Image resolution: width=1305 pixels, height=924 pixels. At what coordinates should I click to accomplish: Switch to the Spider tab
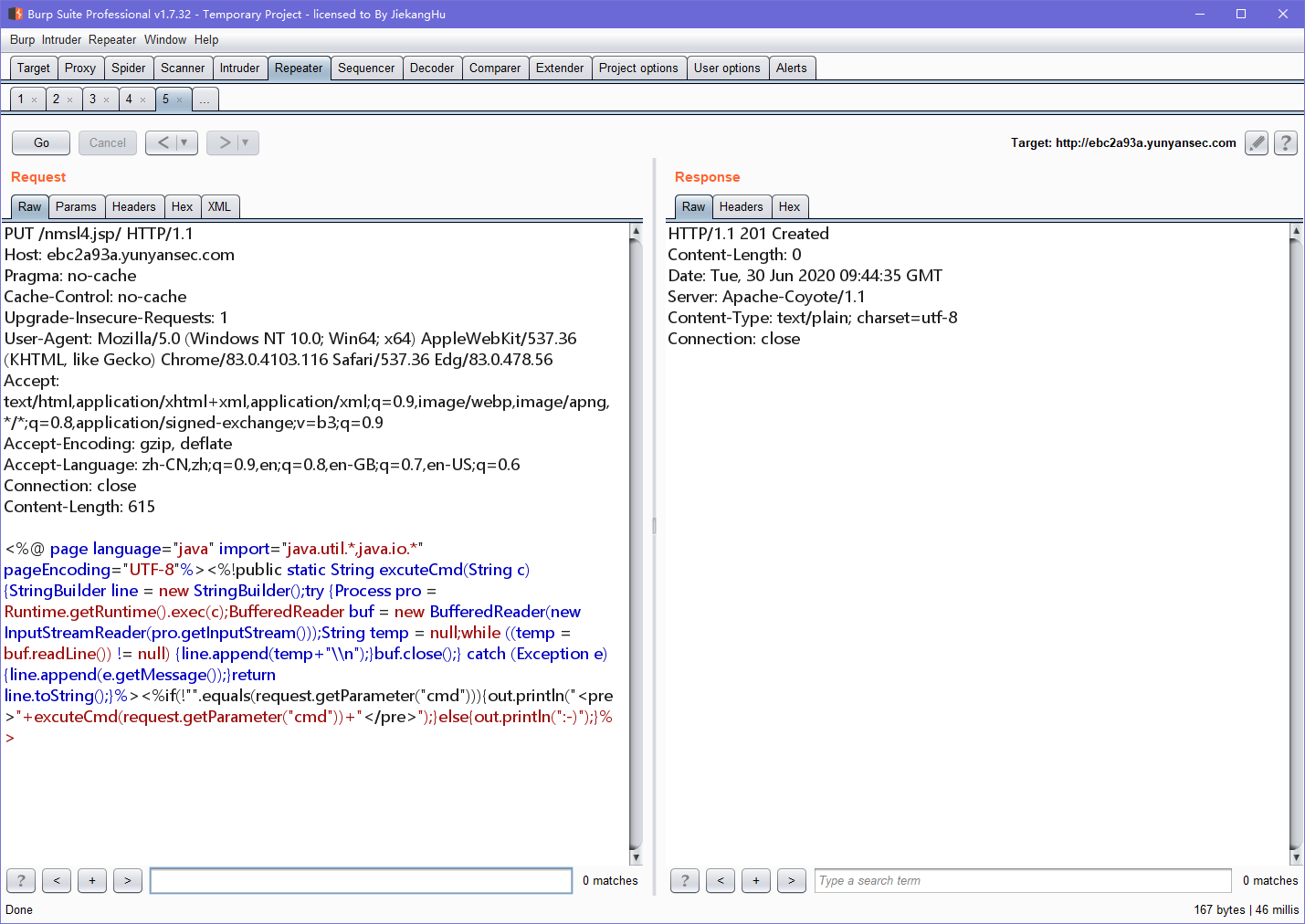click(129, 68)
